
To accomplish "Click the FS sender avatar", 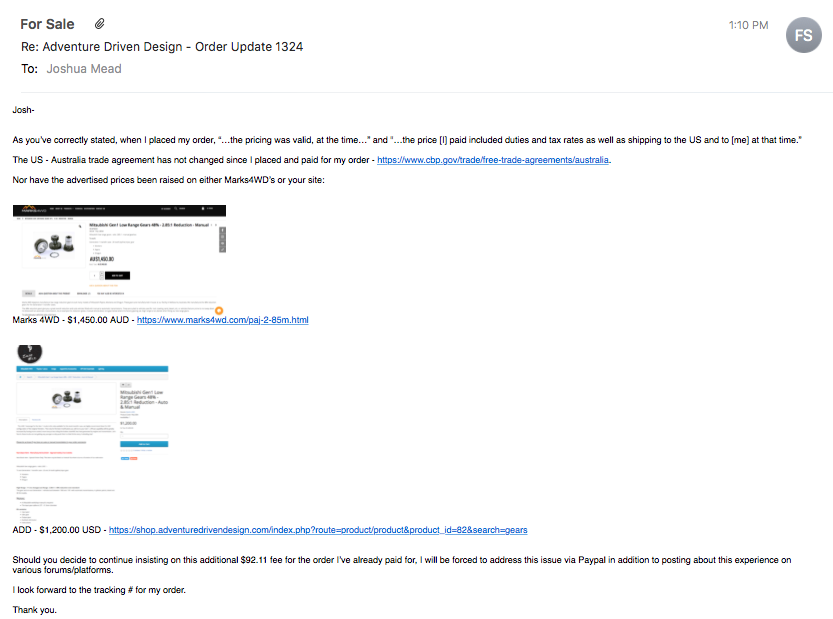I will point(803,35).
